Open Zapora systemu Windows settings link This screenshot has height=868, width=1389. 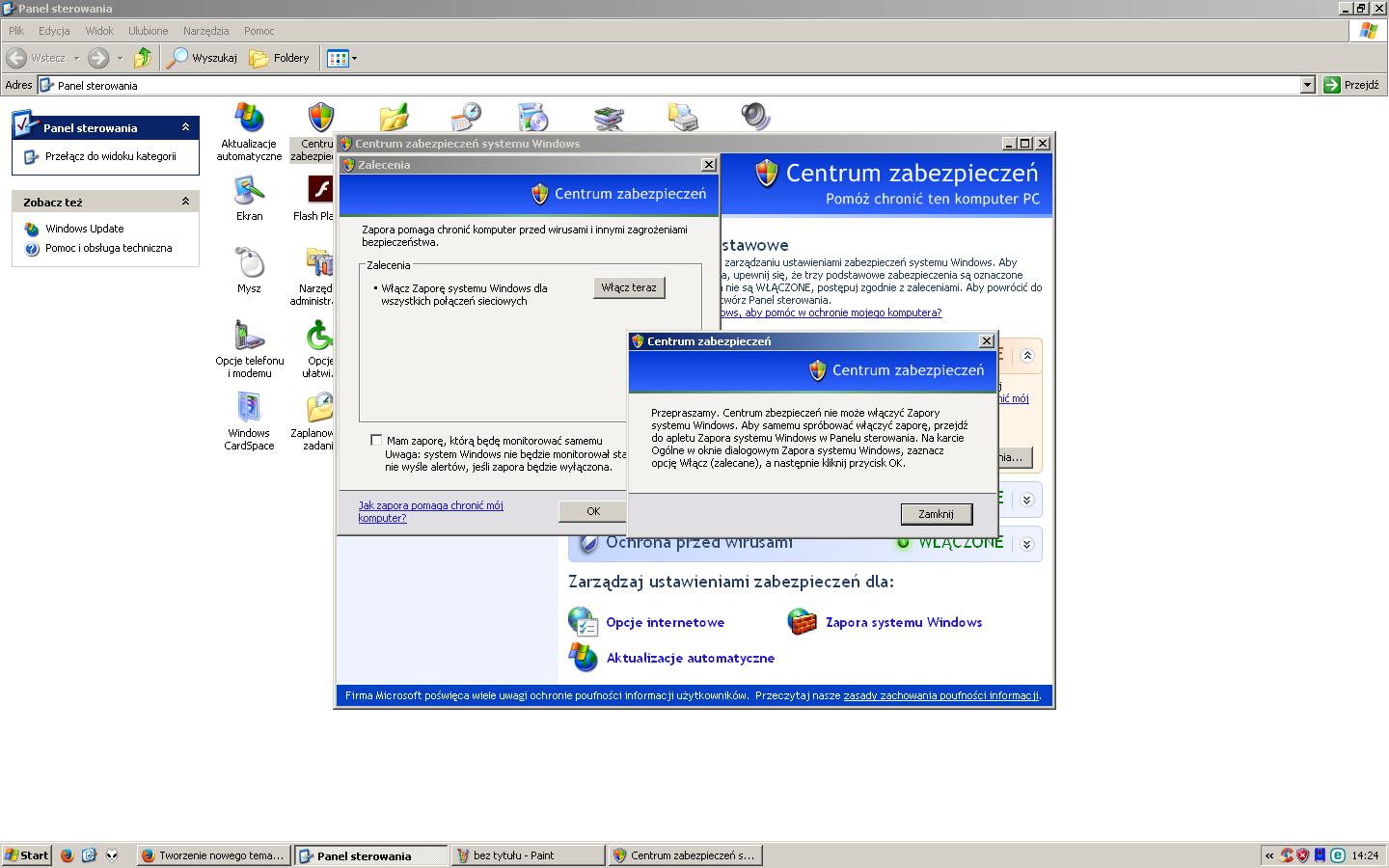pos(904,622)
